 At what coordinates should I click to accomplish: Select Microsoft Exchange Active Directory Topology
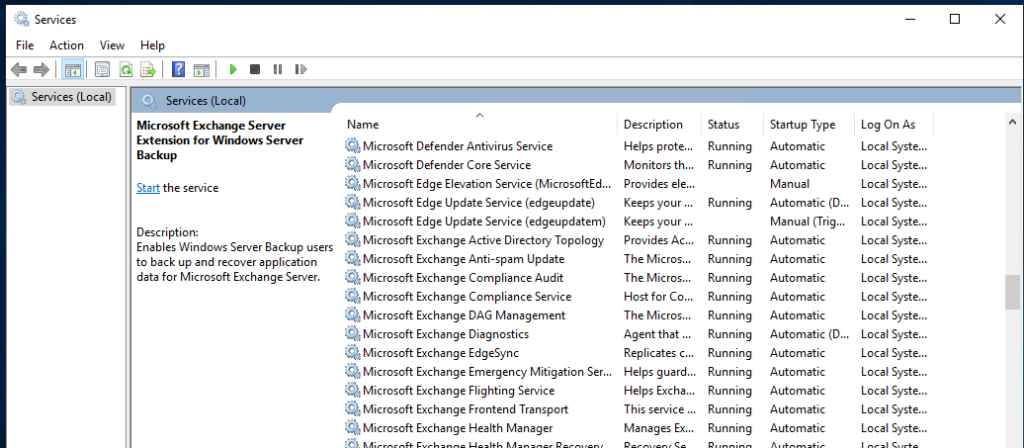pyautogui.click(x=636, y=240)
